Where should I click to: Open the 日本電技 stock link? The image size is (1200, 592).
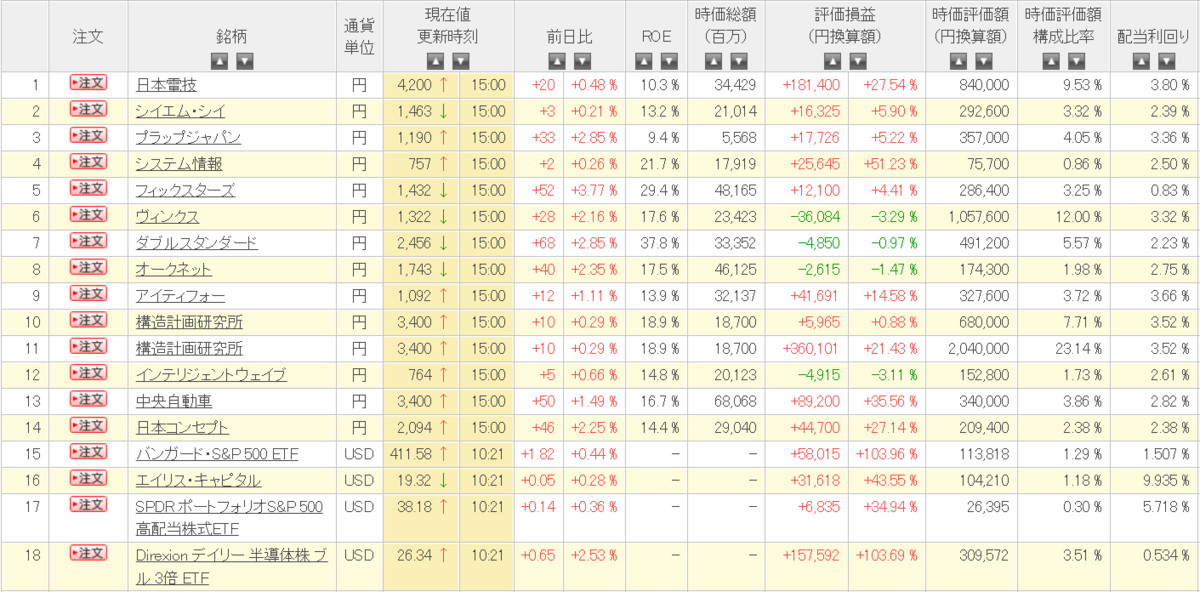[166, 85]
